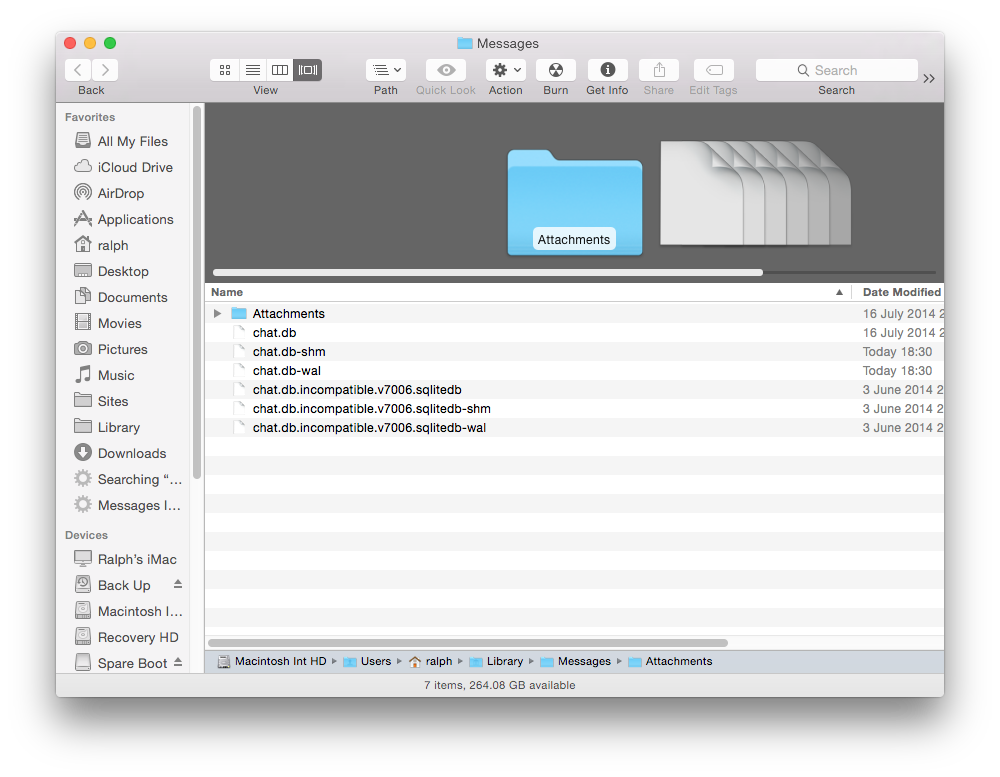The height and width of the screenshot is (777, 1000).
Task: Eject the Spare Boot drive
Action: point(178,662)
